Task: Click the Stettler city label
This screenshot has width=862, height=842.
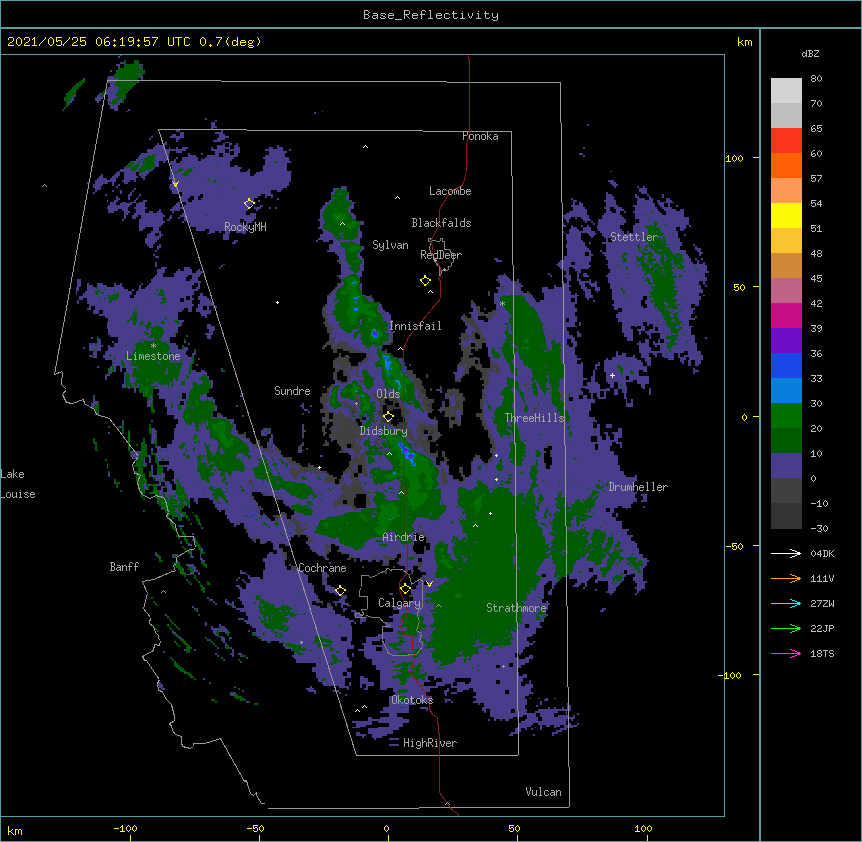Action: click(x=634, y=237)
